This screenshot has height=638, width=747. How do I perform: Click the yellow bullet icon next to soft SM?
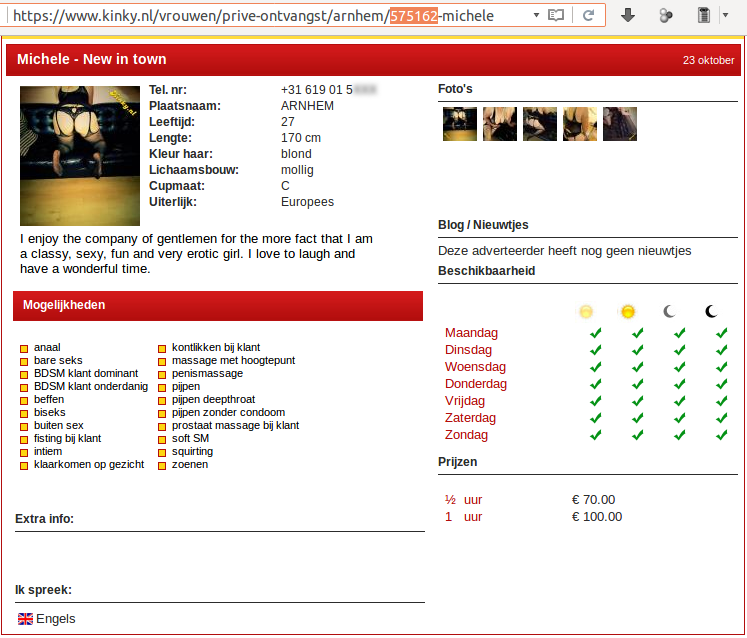162,439
